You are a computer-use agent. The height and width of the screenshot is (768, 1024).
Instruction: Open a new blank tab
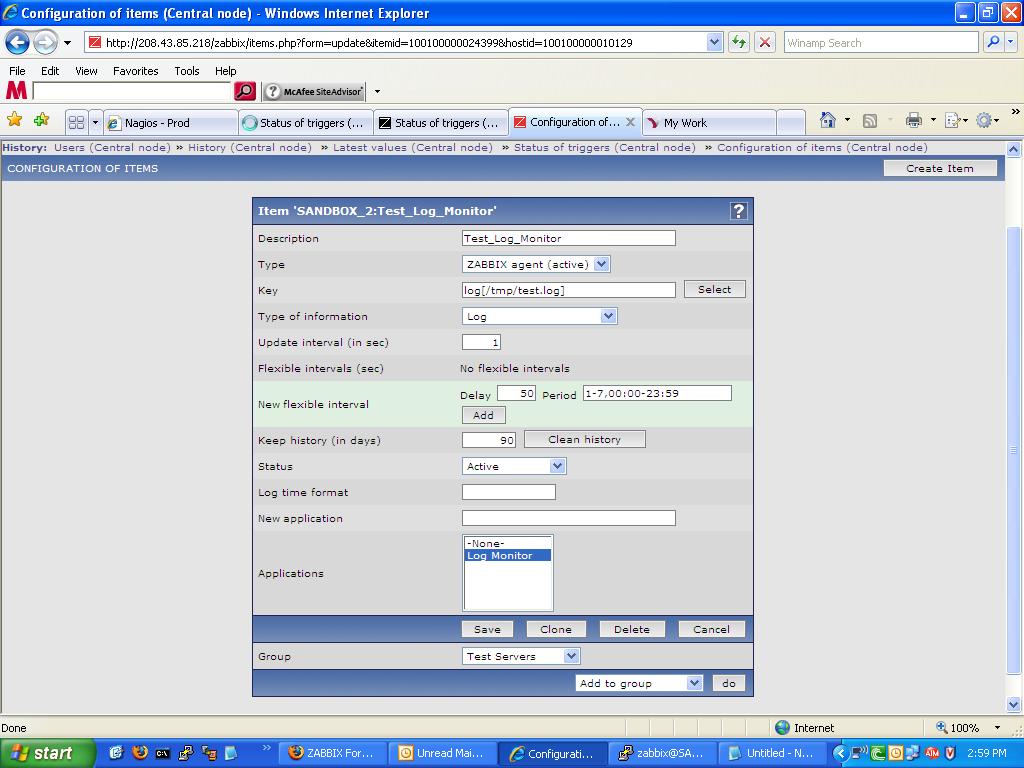[791, 123]
